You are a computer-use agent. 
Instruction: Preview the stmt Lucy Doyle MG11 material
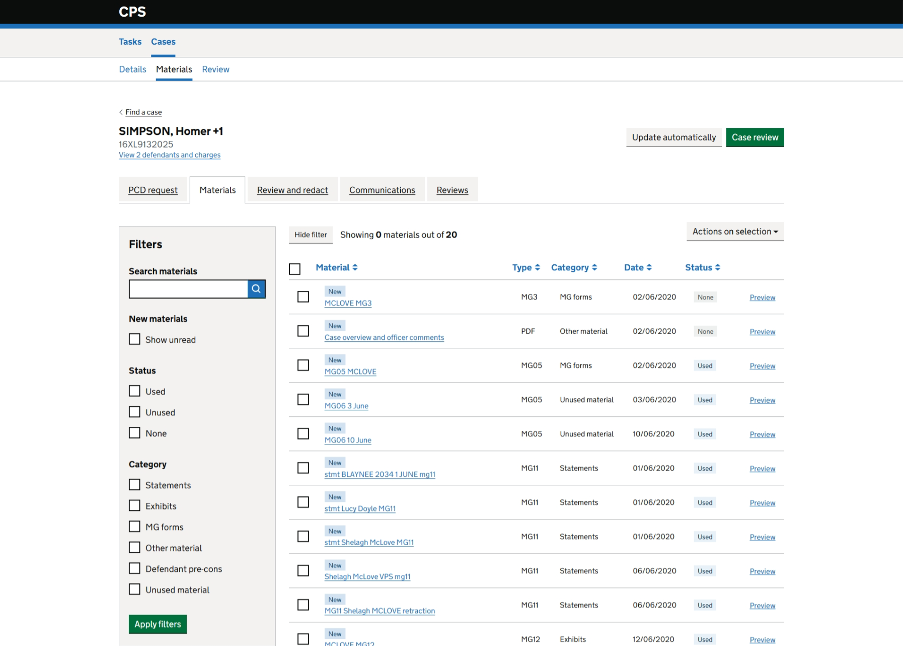pyautogui.click(x=762, y=503)
